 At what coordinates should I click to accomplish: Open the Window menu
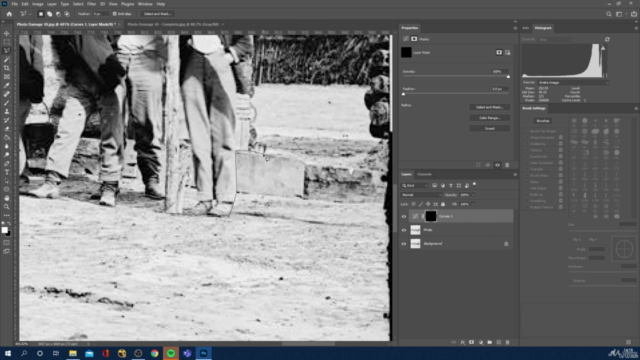(145, 4)
